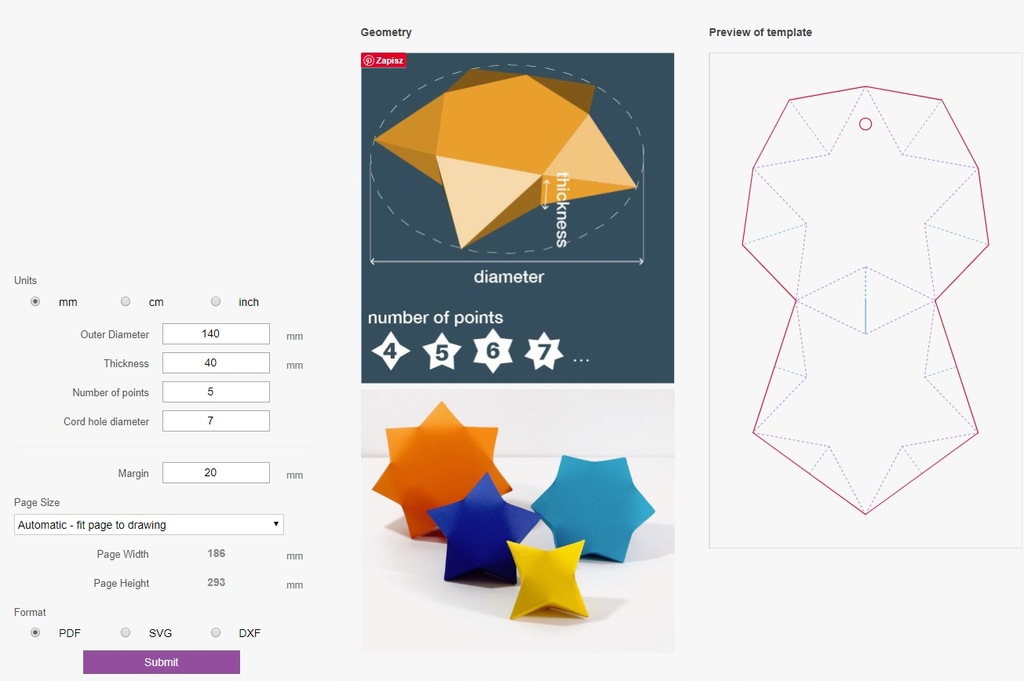Open the Page Size dropdown

tap(149, 525)
